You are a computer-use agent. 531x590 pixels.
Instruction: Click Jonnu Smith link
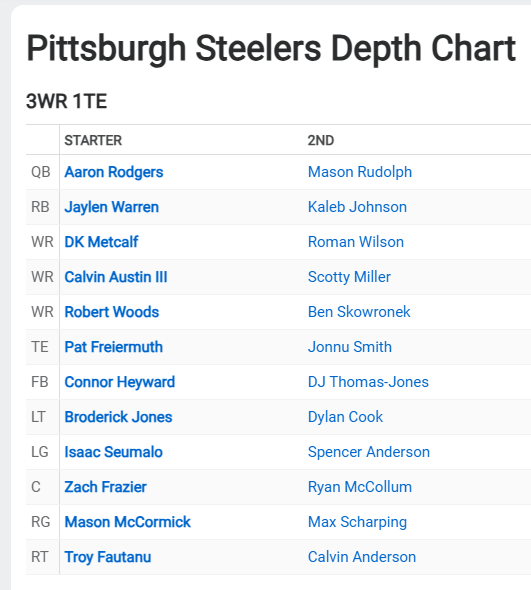(350, 347)
